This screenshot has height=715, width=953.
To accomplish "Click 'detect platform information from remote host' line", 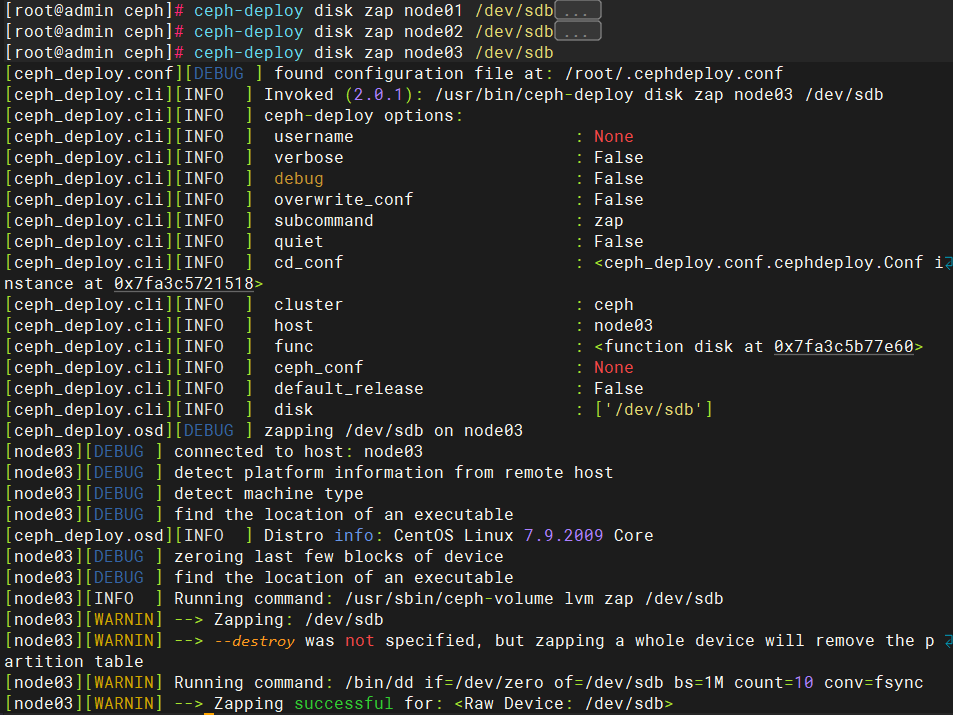I will [x=393, y=472].
